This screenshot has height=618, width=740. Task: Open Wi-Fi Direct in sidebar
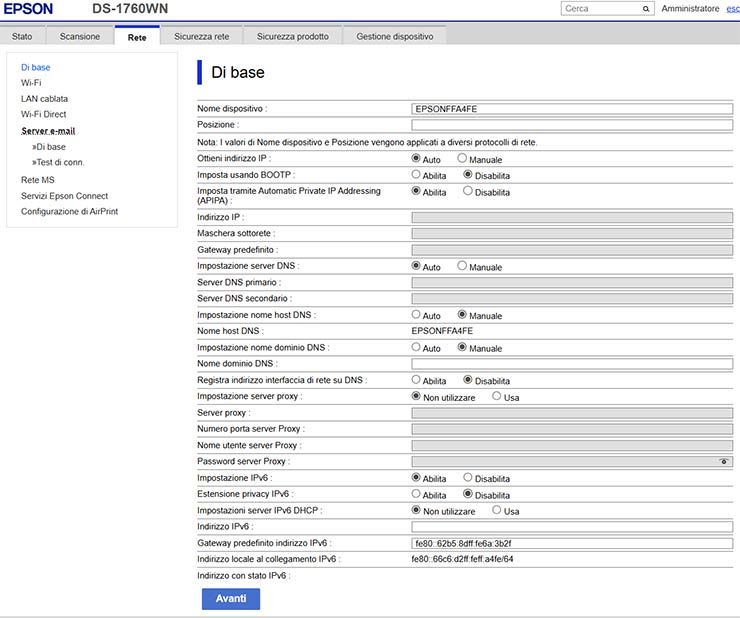click(x=43, y=115)
